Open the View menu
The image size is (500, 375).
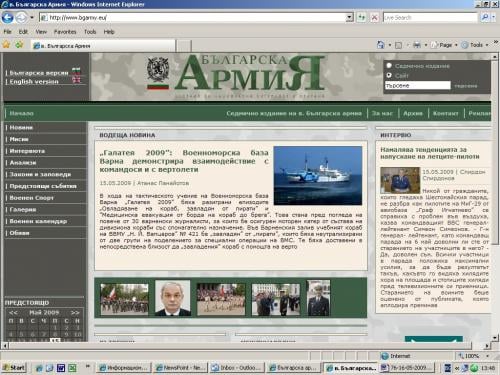click(41, 32)
